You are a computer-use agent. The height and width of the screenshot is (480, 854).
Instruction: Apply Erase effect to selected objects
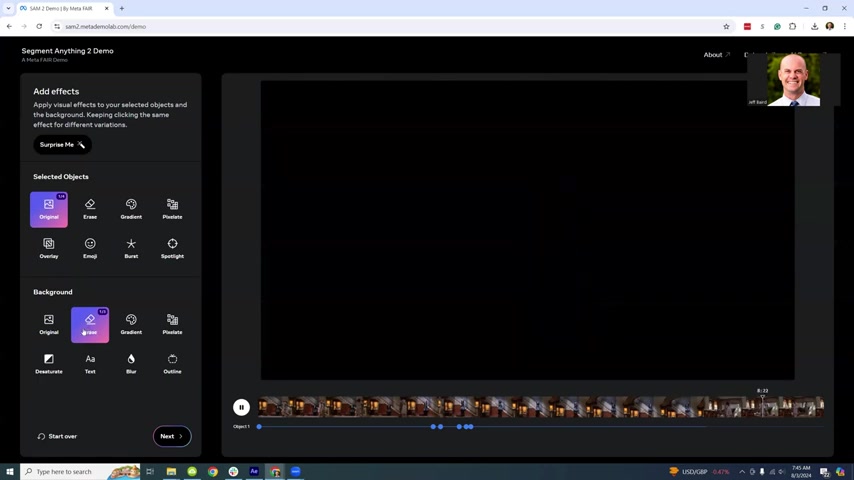click(x=90, y=208)
